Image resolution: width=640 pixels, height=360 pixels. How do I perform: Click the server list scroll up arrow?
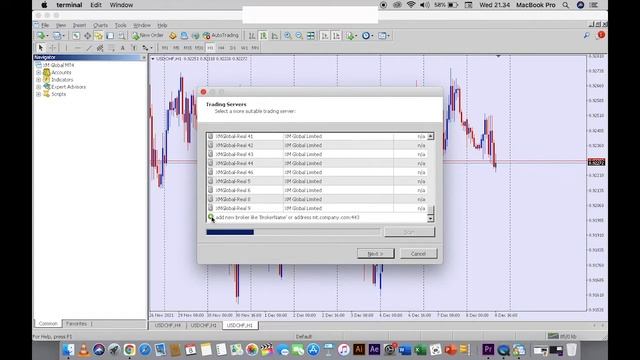click(430, 136)
